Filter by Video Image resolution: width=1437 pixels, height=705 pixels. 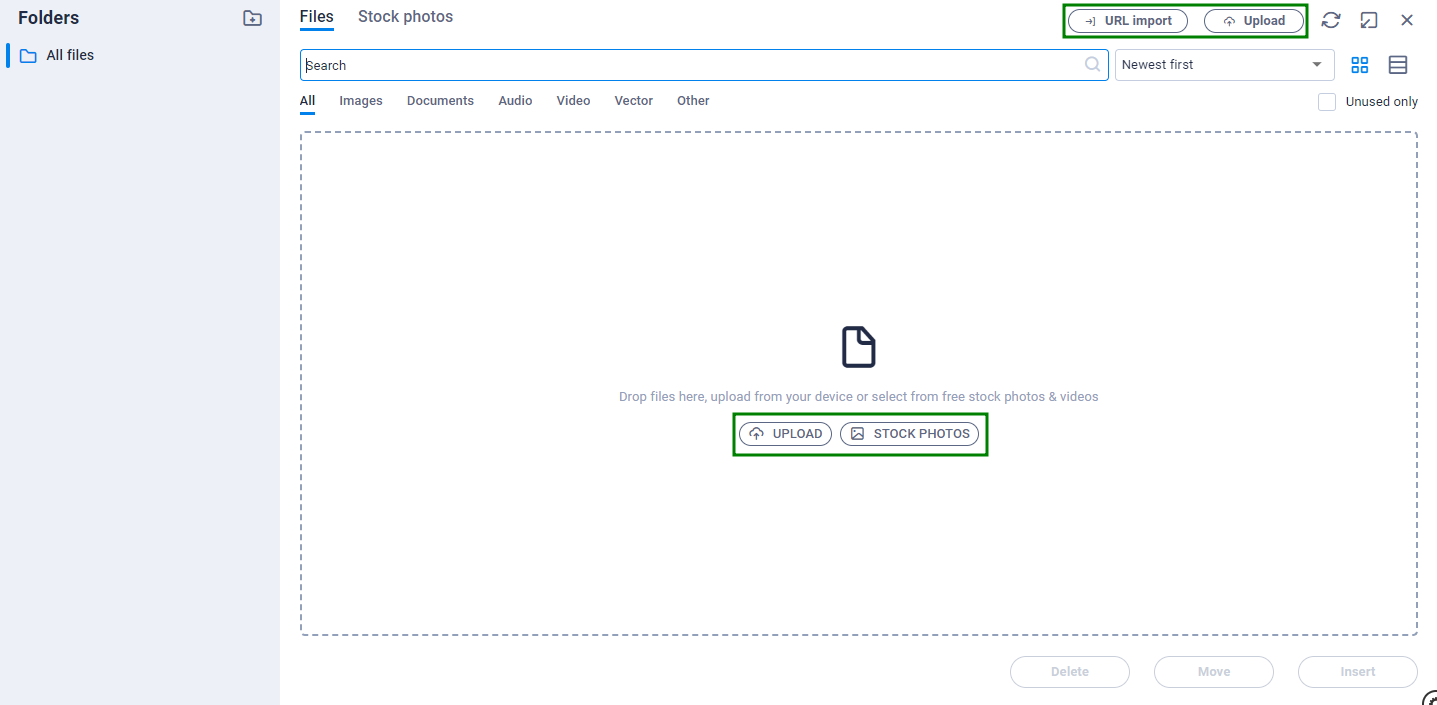pyautogui.click(x=573, y=101)
